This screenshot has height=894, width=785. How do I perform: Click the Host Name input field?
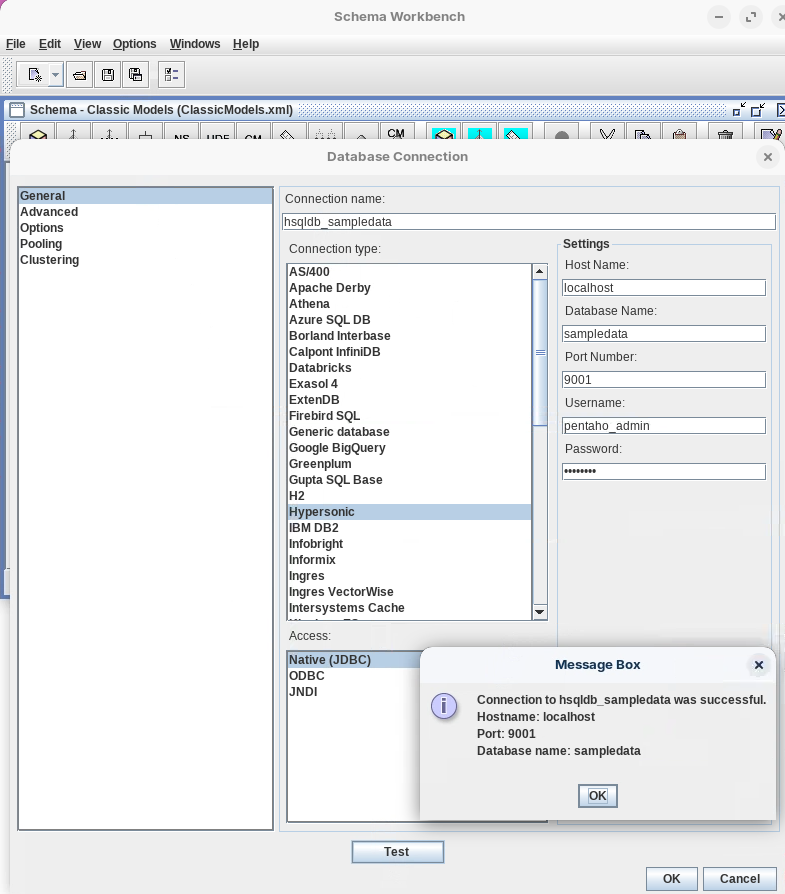pyautogui.click(x=664, y=288)
